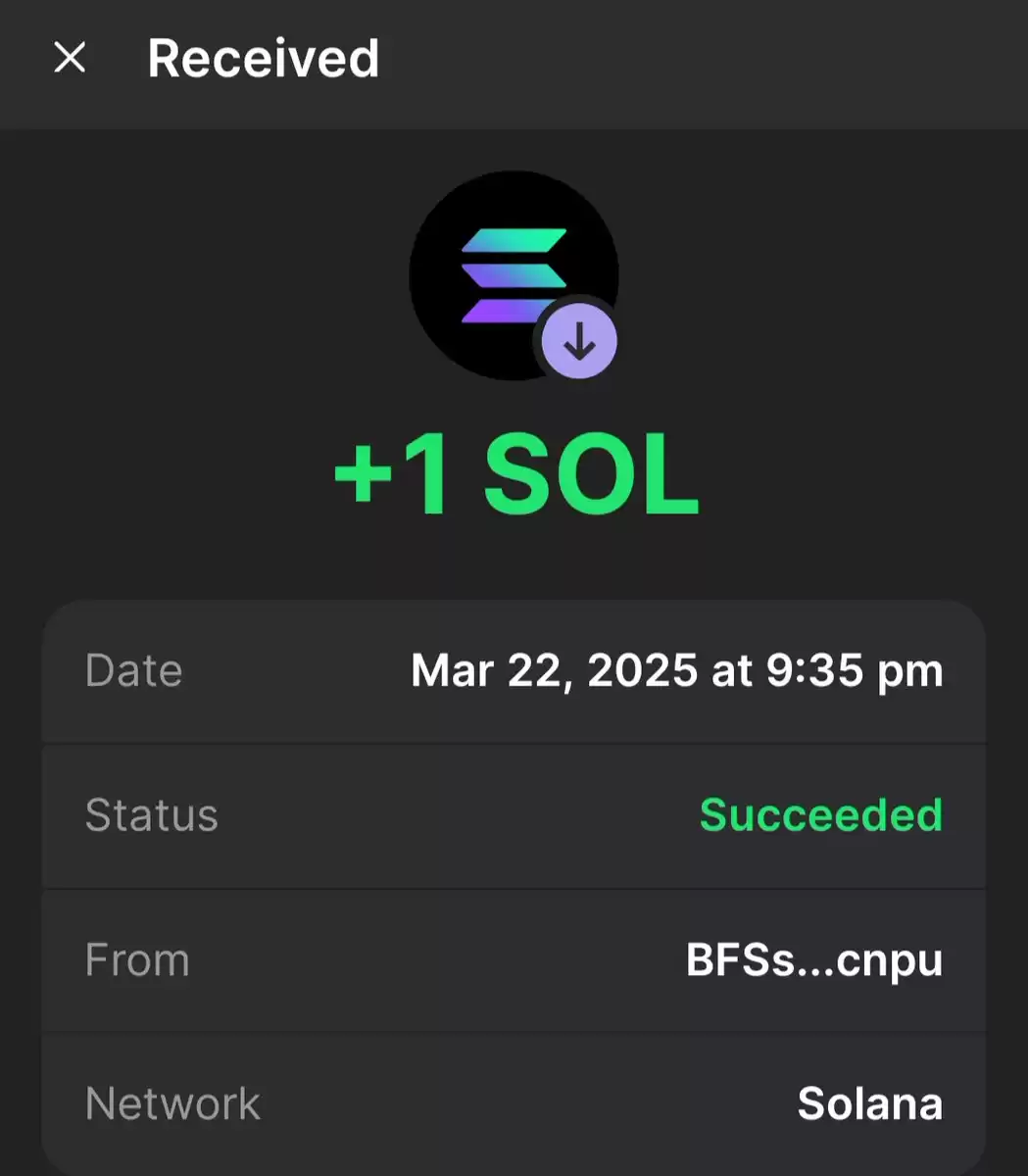The height and width of the screenshot is (1176, 1028).
Task: Tap the year 2025 in the date
Action: coord(643,671)
